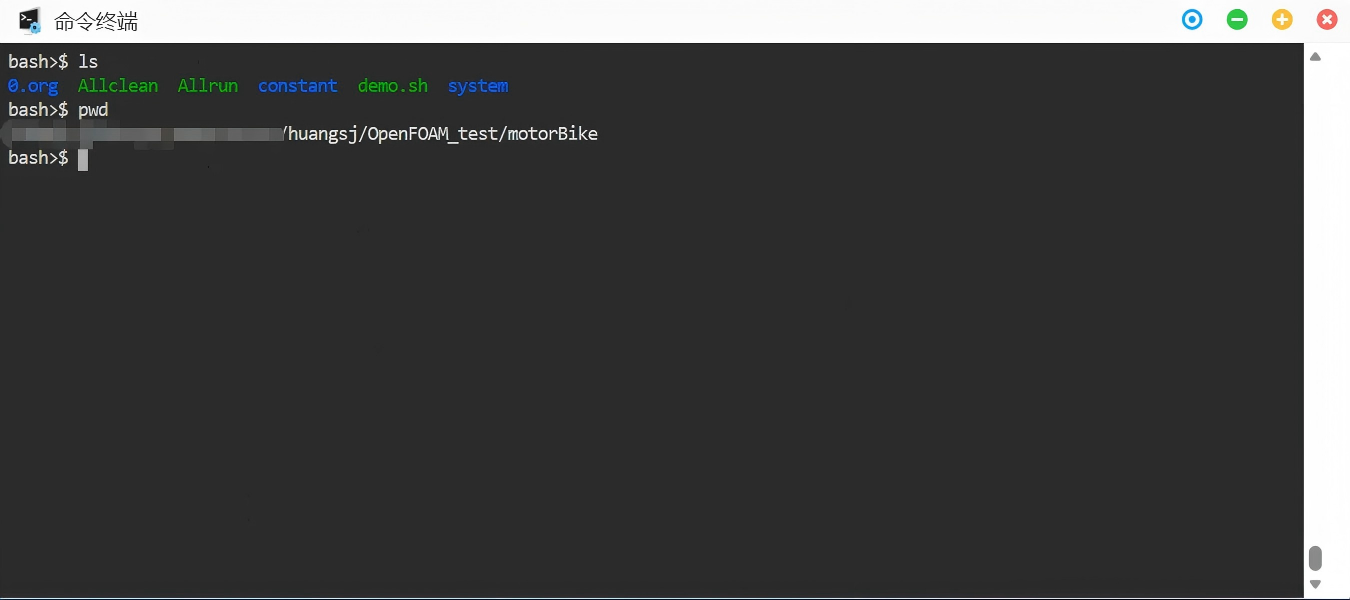This screenshot has height=600, width=1350.
Task: Click the yellow plus window button
Action: pos(1282,19)
